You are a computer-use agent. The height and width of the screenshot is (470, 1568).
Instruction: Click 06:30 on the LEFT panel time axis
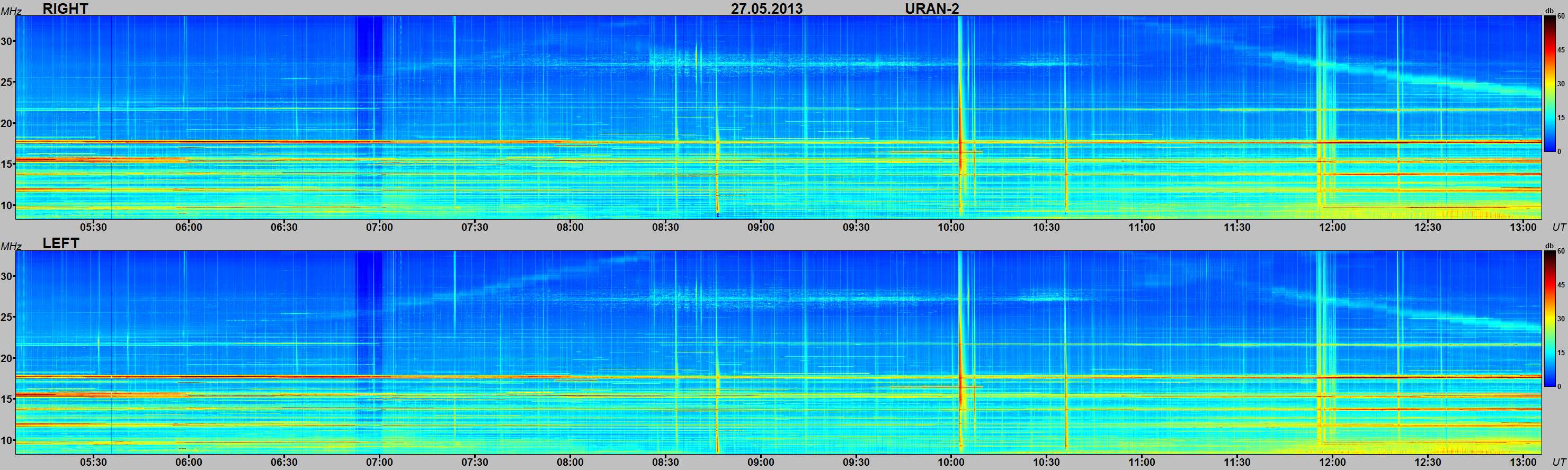click(284, 462)
